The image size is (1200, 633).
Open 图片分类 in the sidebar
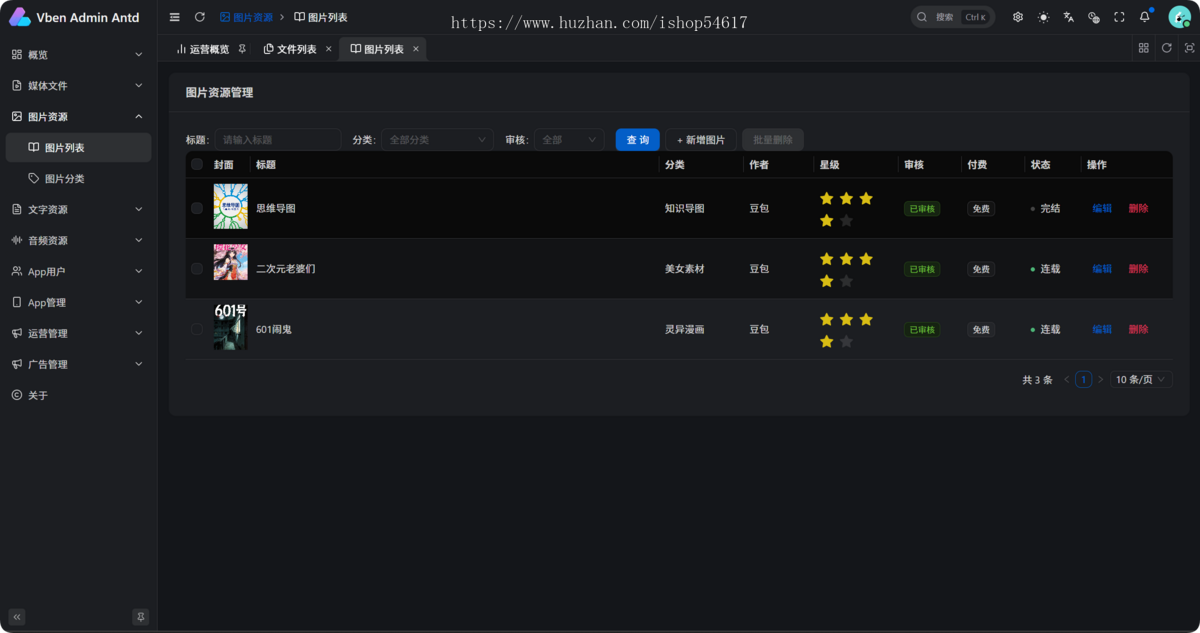pyautogui.click(x=78, y=179)
